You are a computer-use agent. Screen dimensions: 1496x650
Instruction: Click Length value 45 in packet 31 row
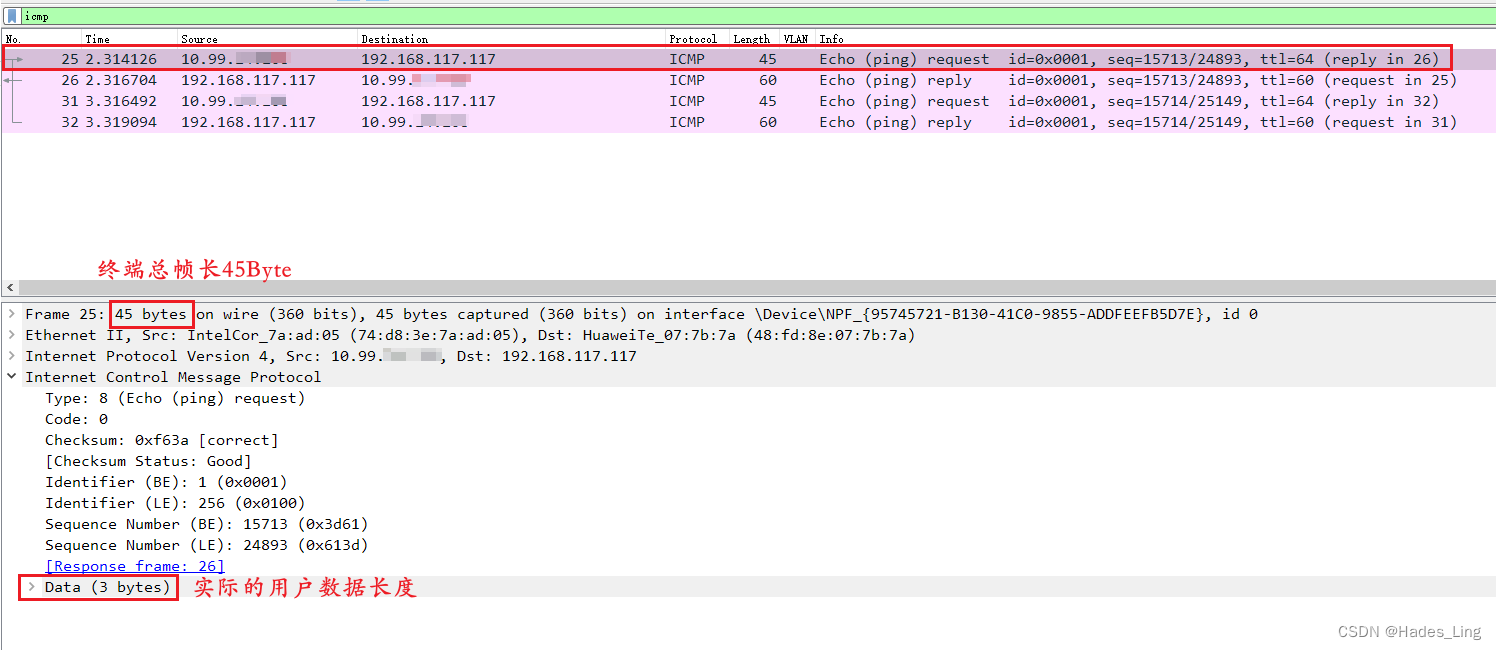click(x=767, y=101)
